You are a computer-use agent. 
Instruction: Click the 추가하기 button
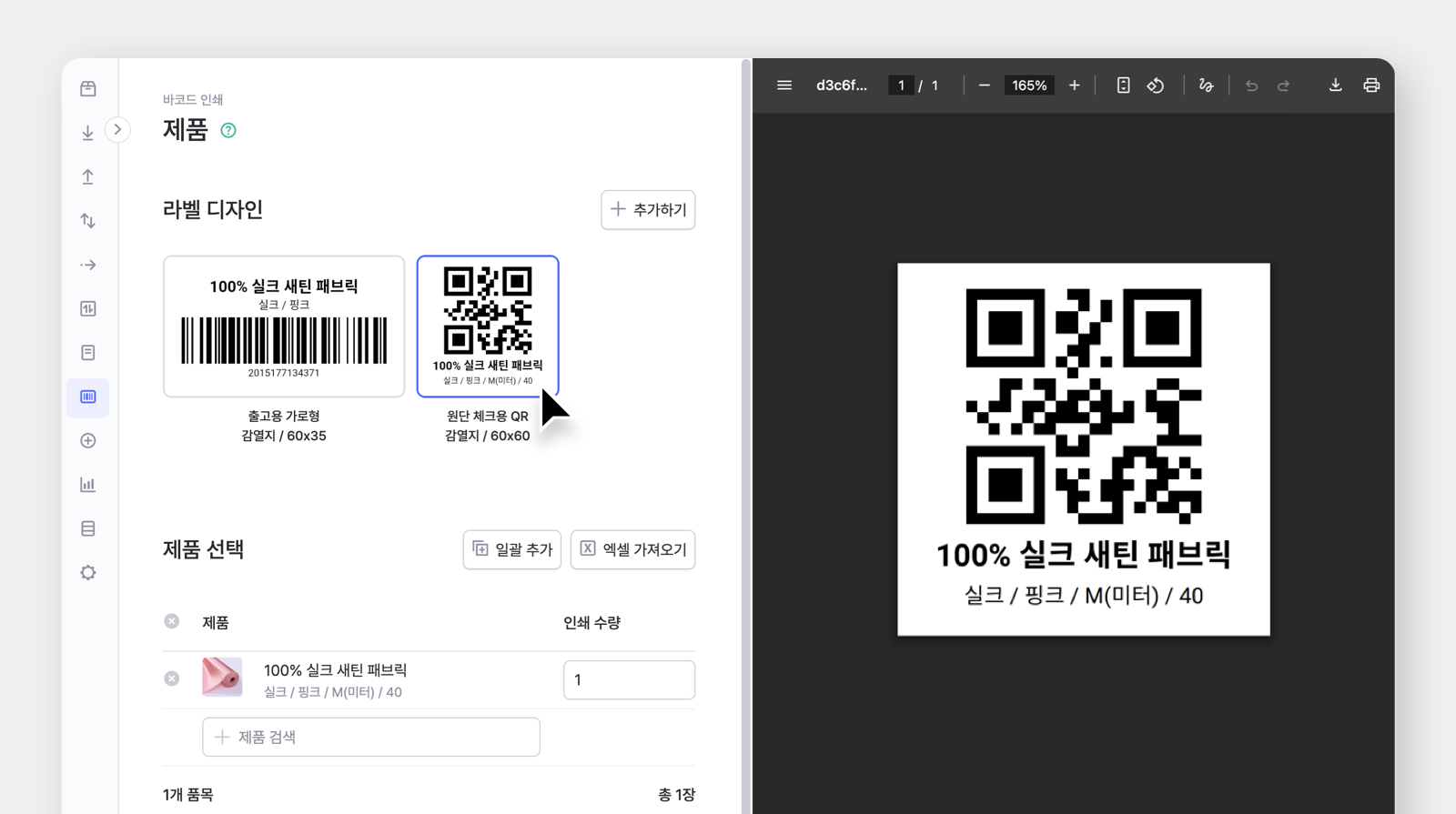pos(648,209)
